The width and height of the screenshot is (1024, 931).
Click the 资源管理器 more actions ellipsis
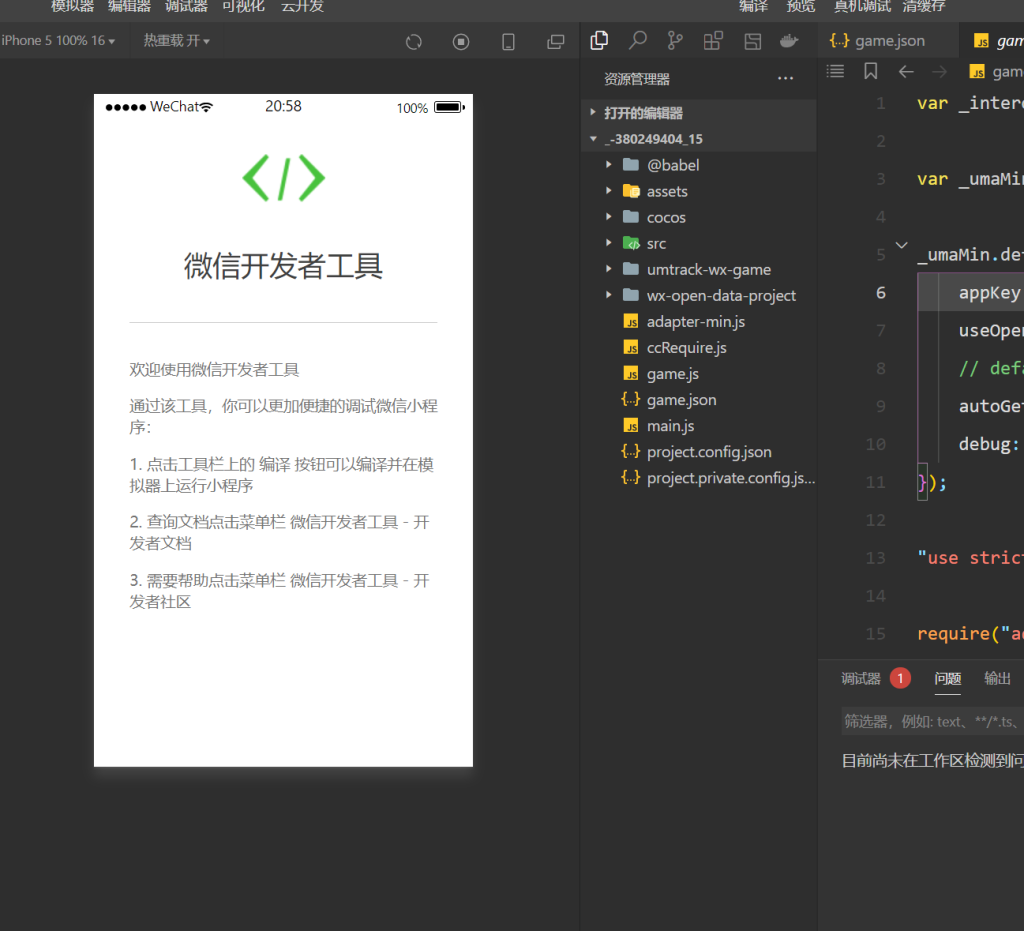pos(785,79)
